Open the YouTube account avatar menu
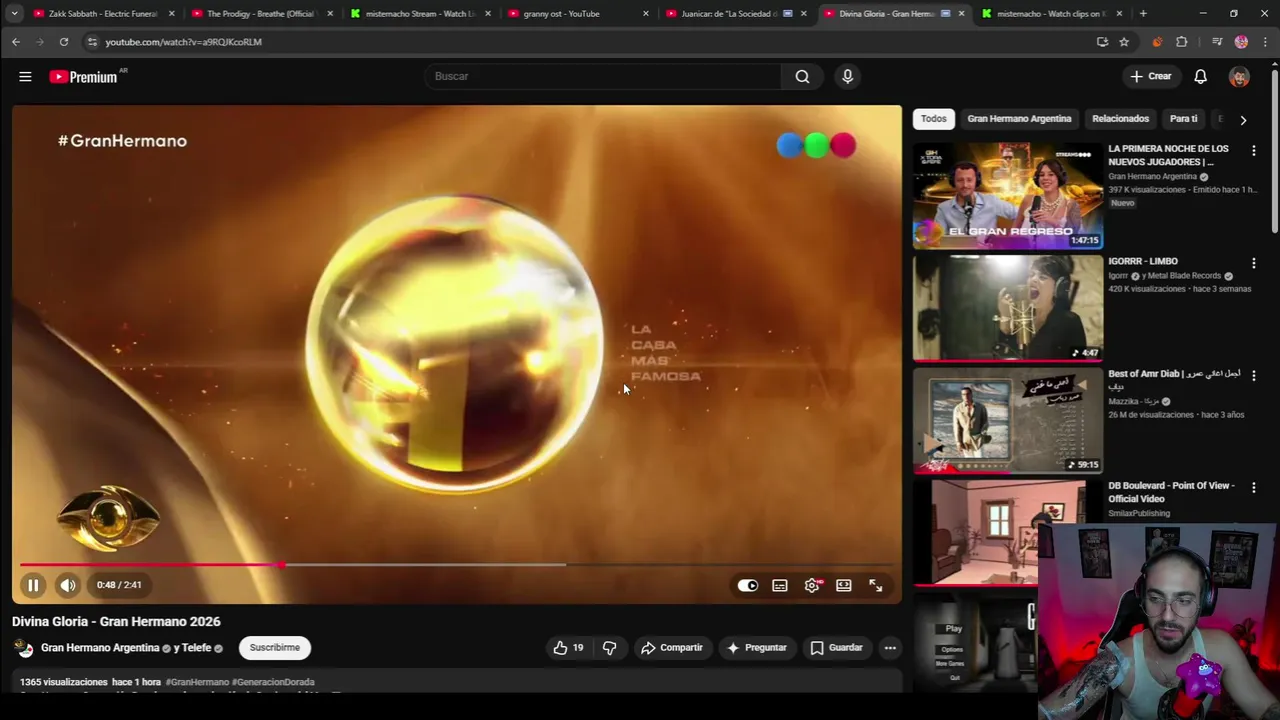The image size is (1280, 720). click(x=1239, y=76)
